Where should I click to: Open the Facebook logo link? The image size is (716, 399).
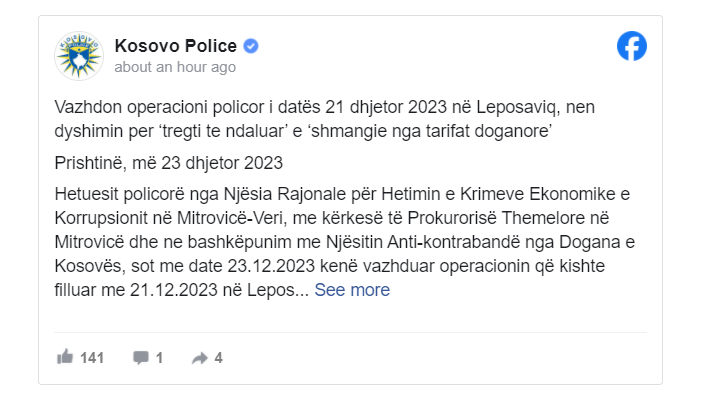(632, 46)
